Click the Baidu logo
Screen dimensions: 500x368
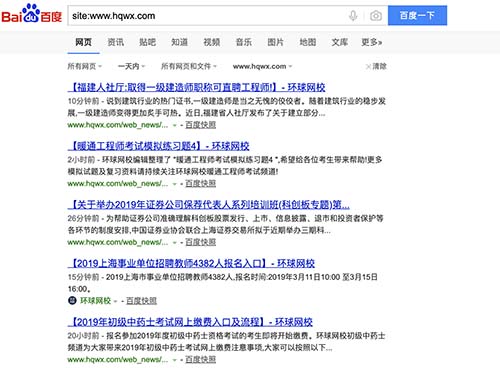32,14
